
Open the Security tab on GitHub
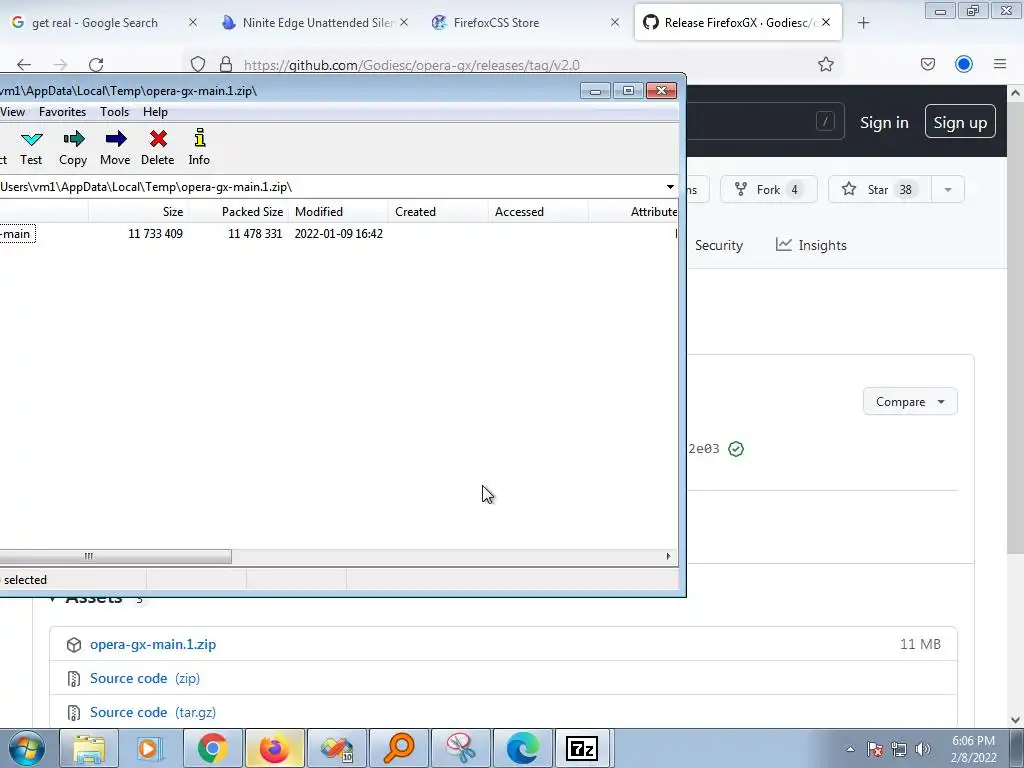click(x=719, y=246)
